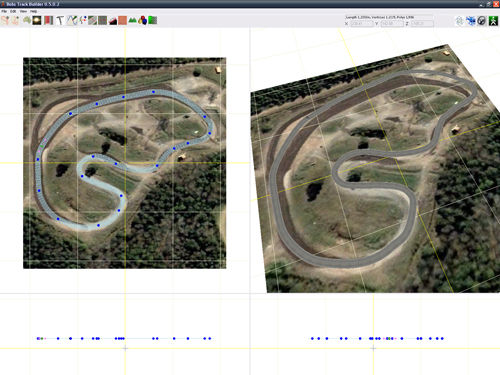Select the add track node tool icon
500x375 pixels.
tap(5, 20)
